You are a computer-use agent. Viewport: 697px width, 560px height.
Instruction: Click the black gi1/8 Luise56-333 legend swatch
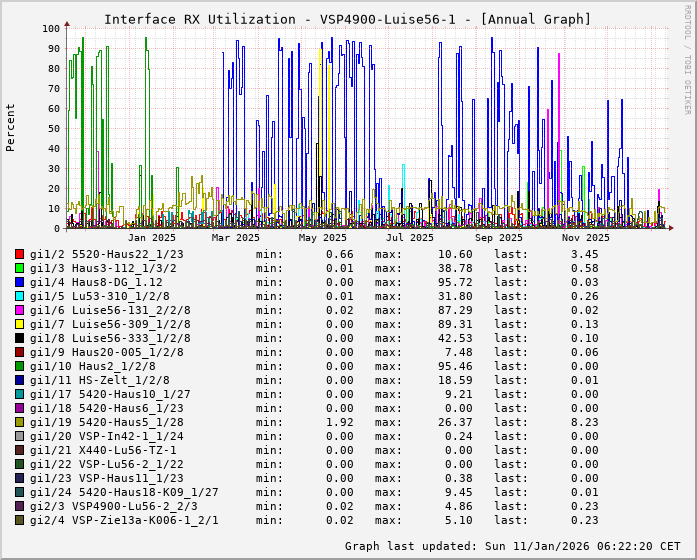[20, 338]
